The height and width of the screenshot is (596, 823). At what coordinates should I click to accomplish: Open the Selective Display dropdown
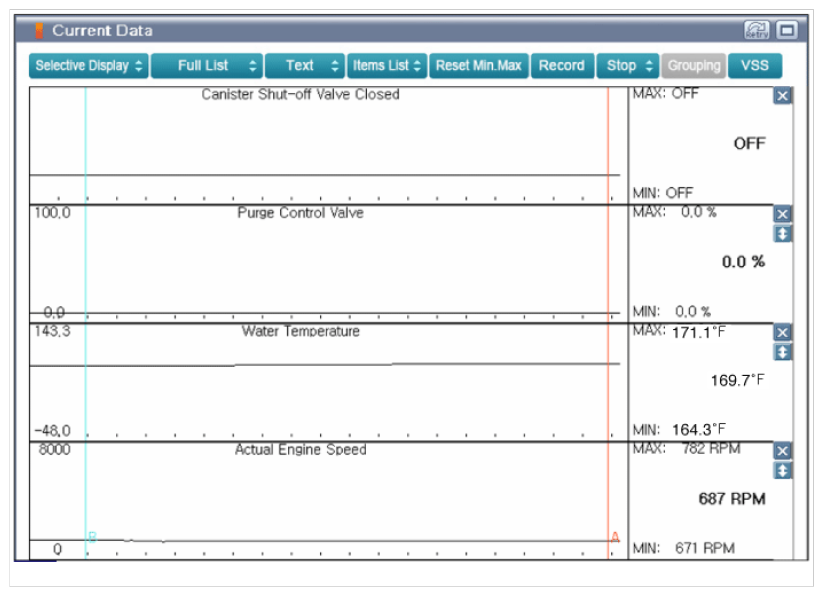tap(89, 66)
